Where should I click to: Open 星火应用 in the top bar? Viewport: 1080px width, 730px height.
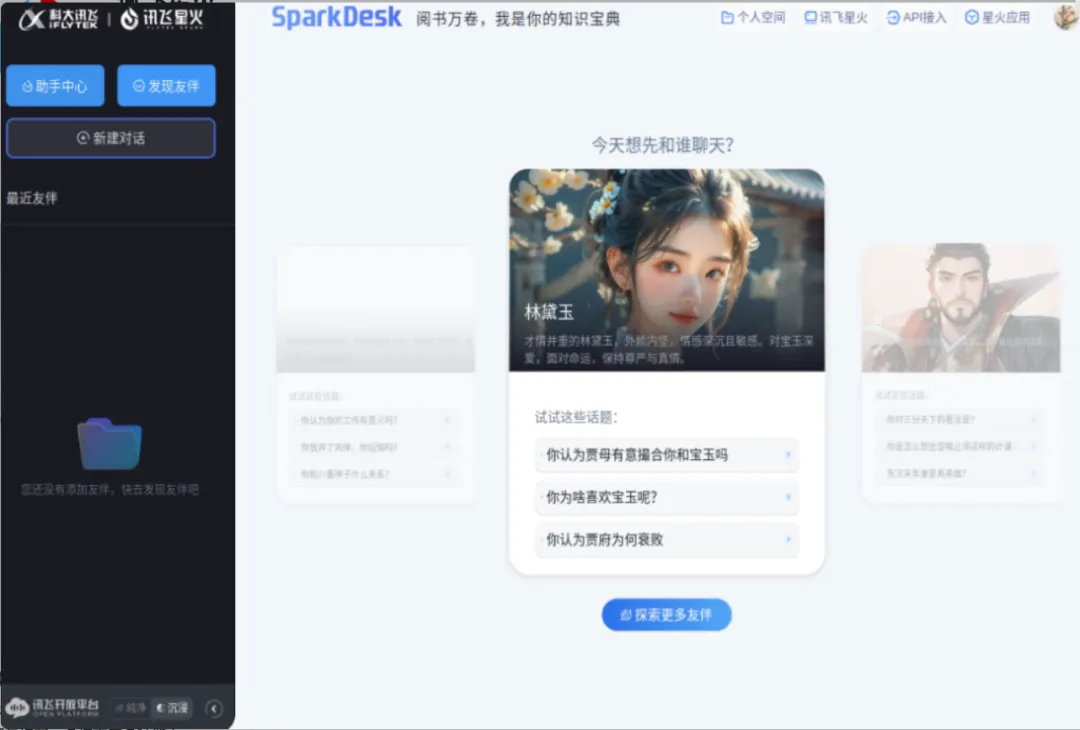click(x=997, y=17)
